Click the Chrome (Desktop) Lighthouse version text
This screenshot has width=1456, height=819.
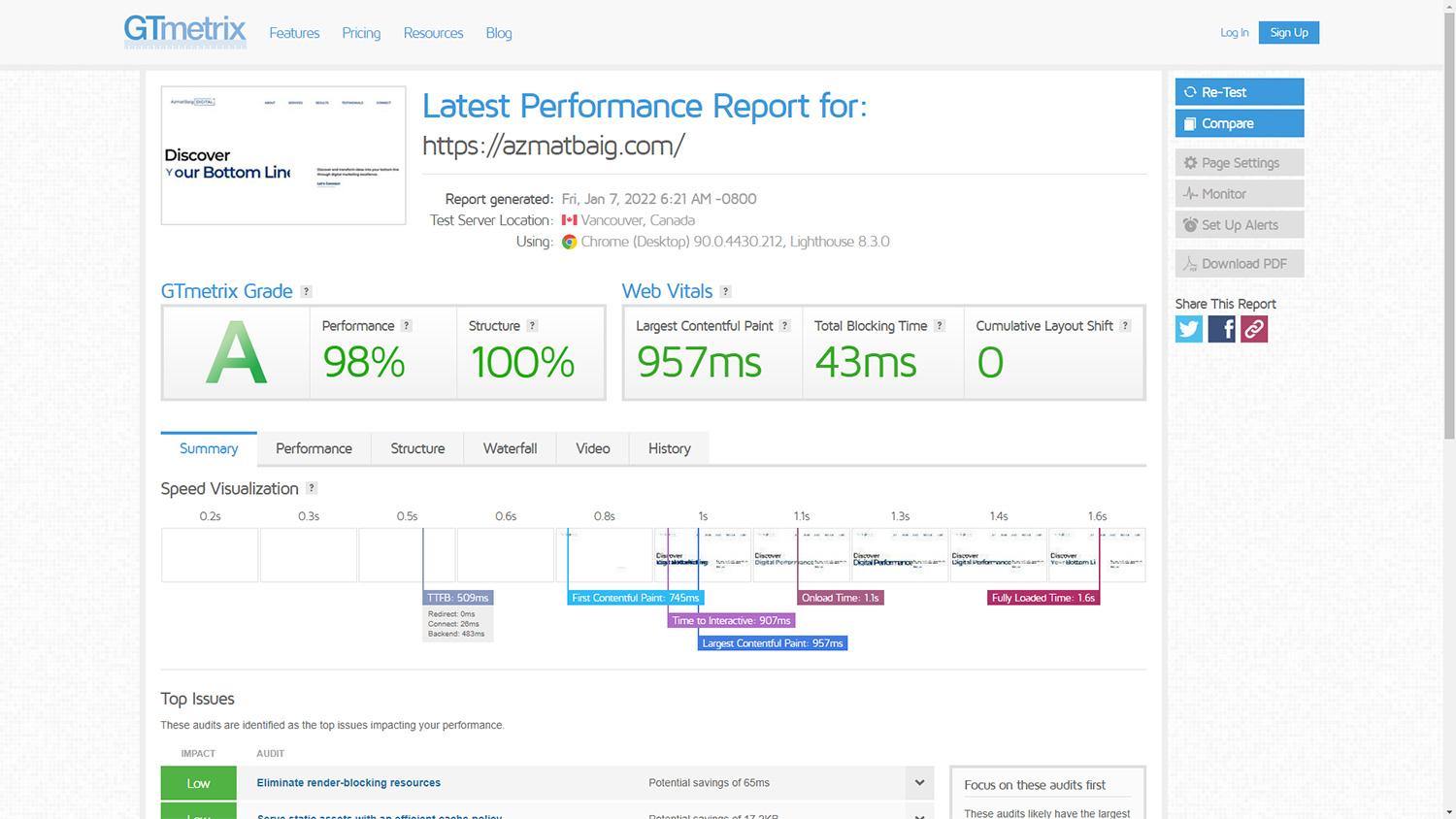(735, 242)
